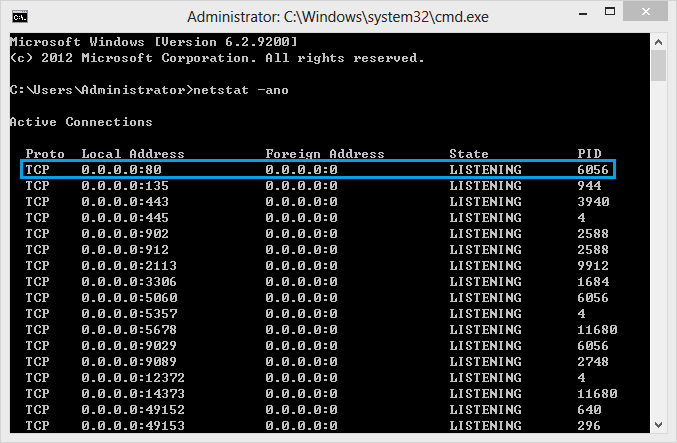Click local address 0.0.0.0:49153

[x=133, y=425]
